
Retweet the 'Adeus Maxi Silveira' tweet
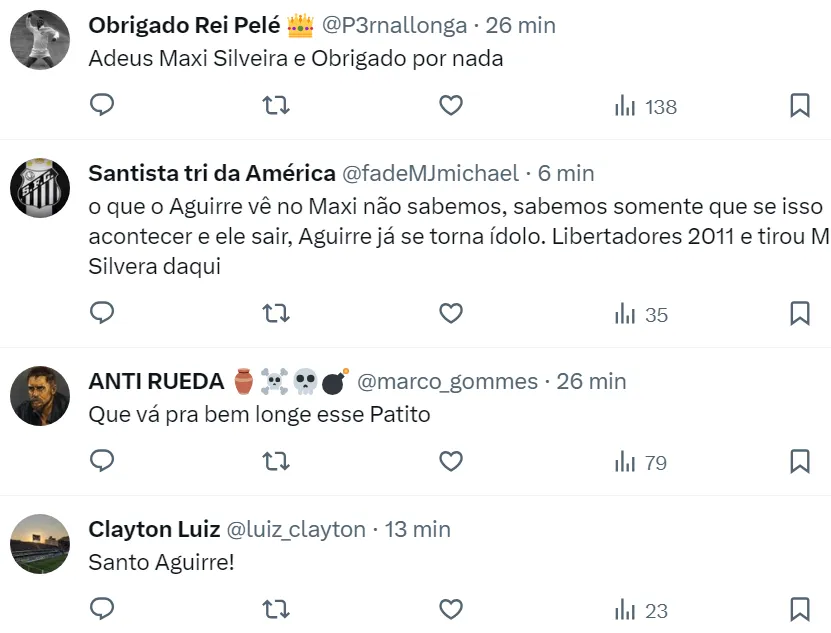(276, 105)
